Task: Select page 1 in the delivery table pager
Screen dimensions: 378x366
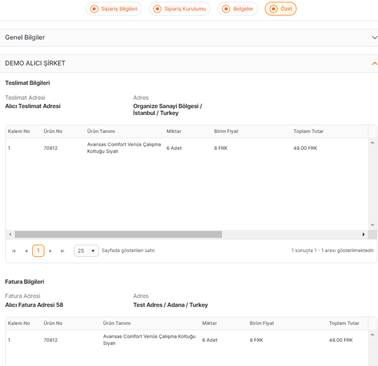Action: [x=38, y=251]
